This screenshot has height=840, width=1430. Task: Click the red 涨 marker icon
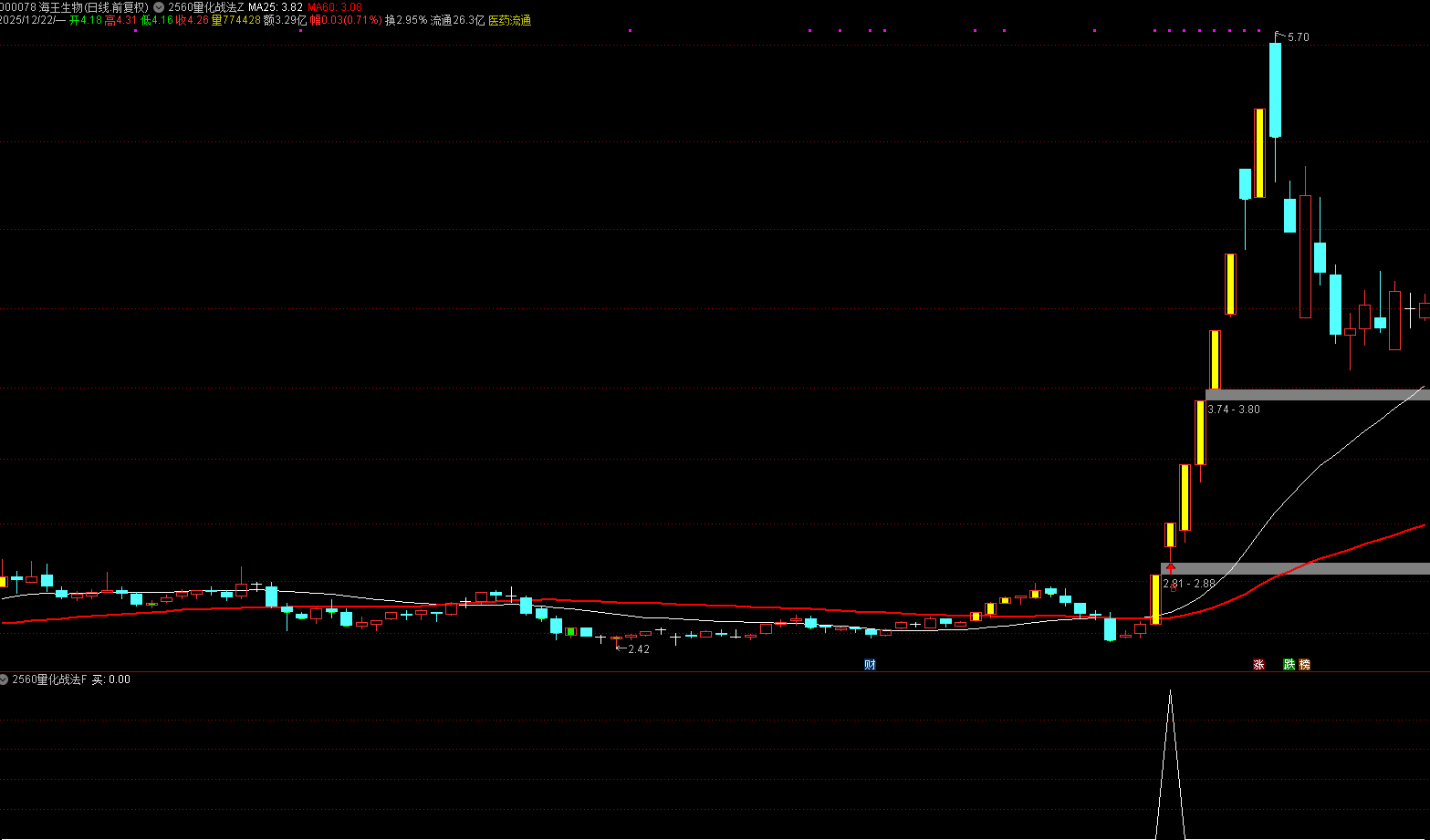(x=1258, y=665)
